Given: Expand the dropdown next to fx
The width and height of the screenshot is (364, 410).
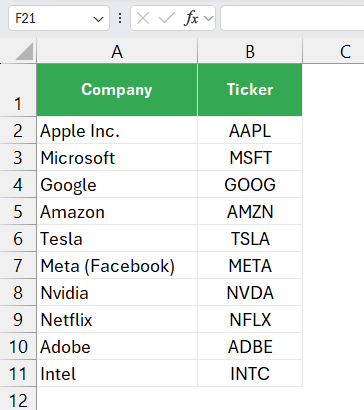Looking at the screenshot, I should [209, 18].
